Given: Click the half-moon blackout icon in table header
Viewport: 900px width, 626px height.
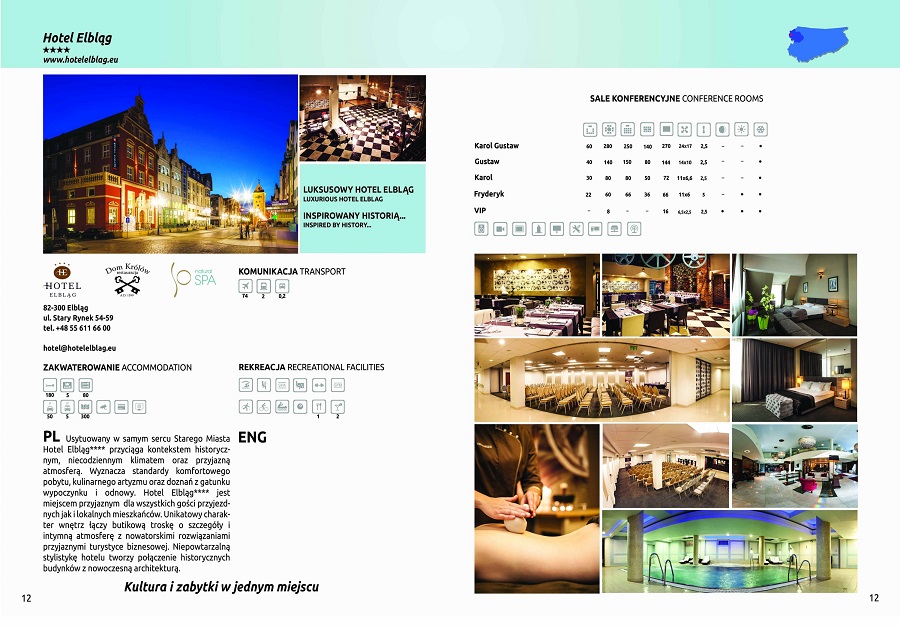Looking at the screenshot, I should (723, 129).
